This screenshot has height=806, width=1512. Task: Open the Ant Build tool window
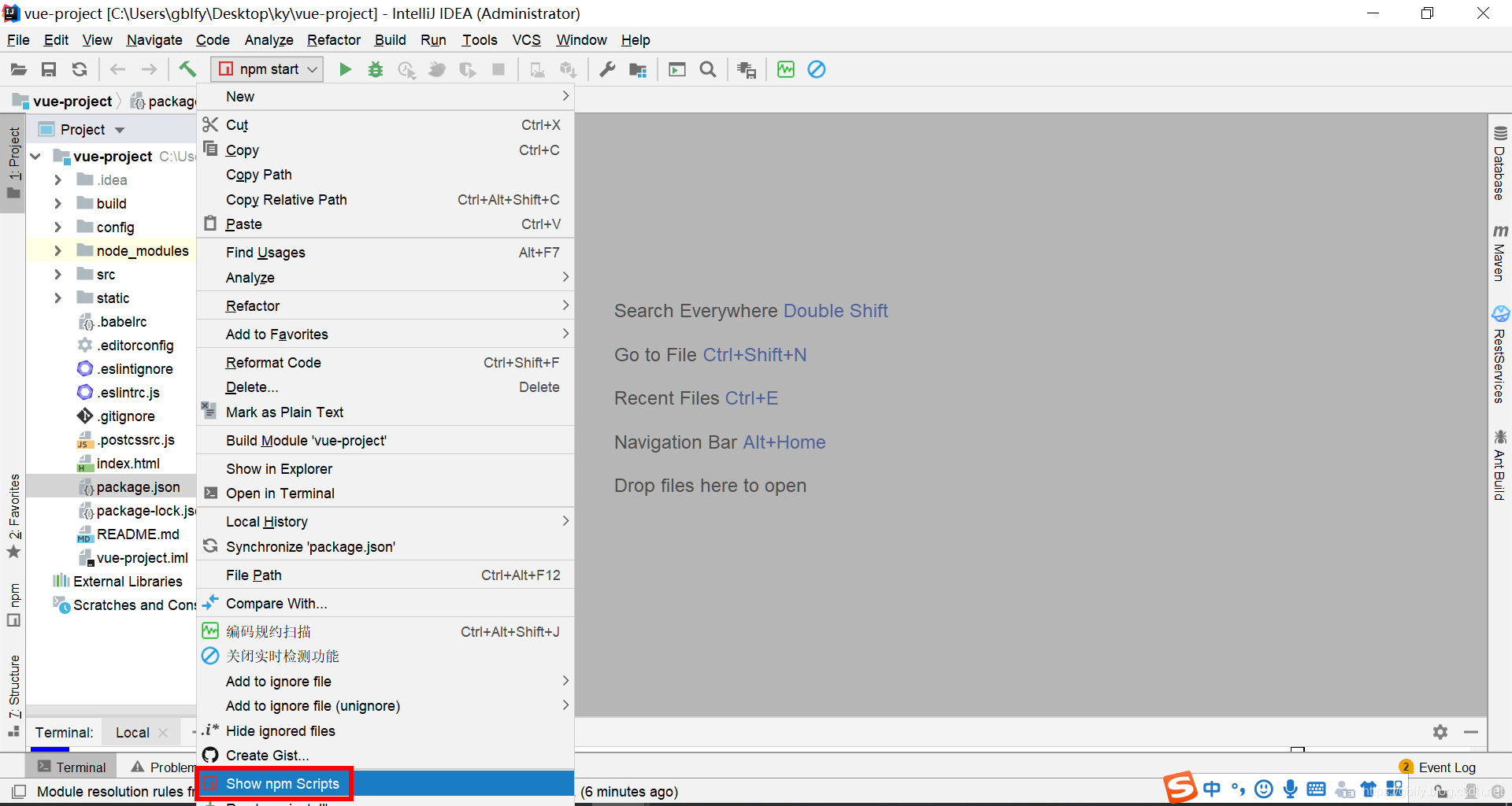tap(1499, 464)
